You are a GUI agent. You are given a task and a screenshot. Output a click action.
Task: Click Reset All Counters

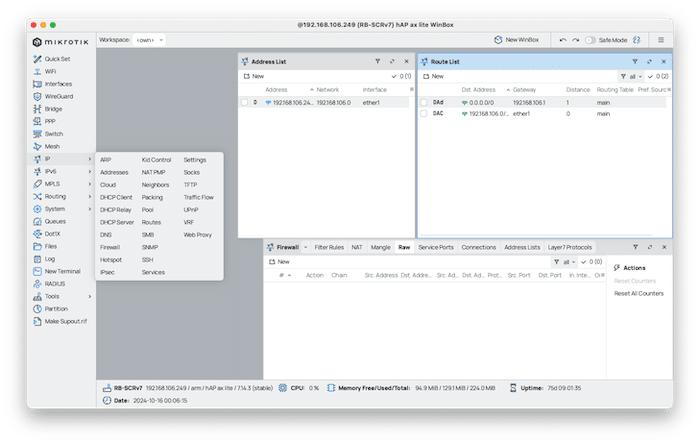[639, 294]
